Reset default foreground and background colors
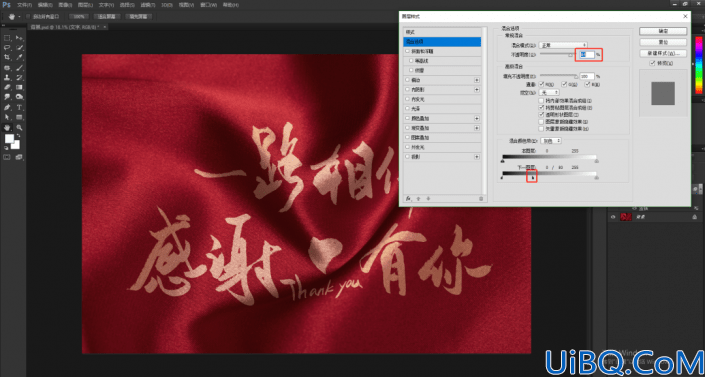705x377 pixels. (x=6, y=147)
